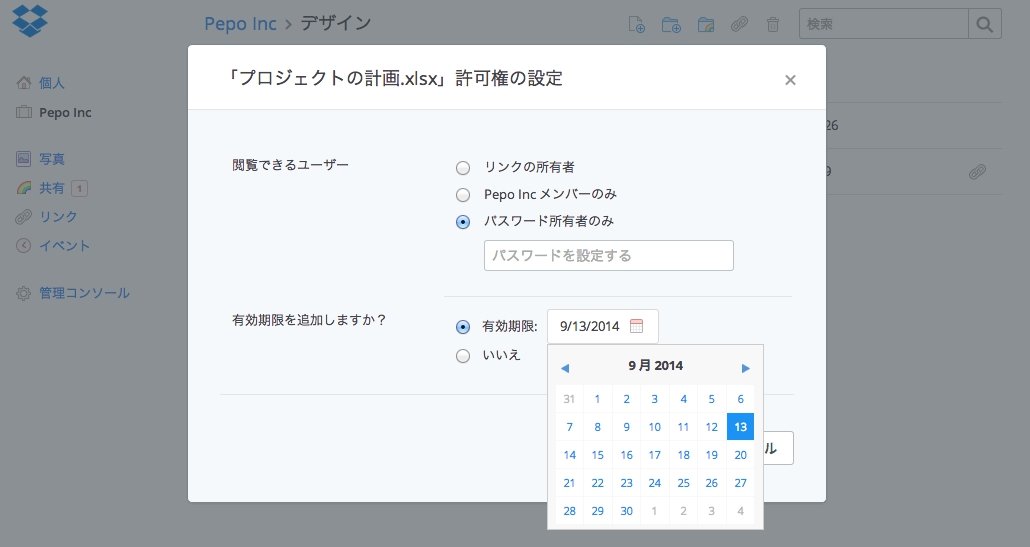1030x547 pixels.
Task: Click the chain icon beside リンク
Action: pyautogui.click(x=24, y=217)
